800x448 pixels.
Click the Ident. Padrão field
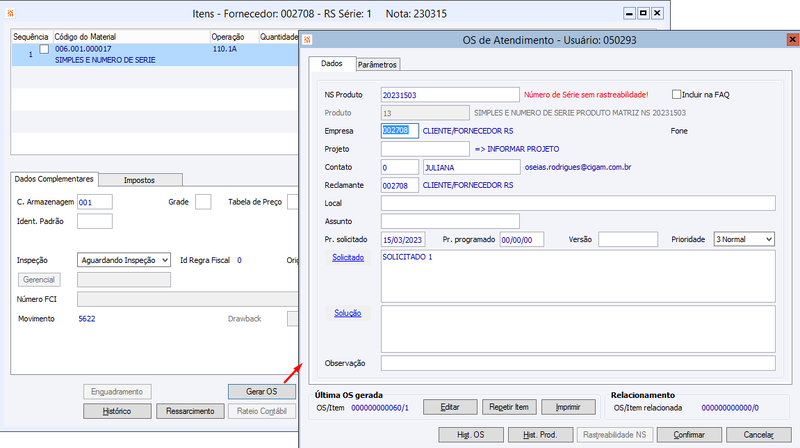94,221
